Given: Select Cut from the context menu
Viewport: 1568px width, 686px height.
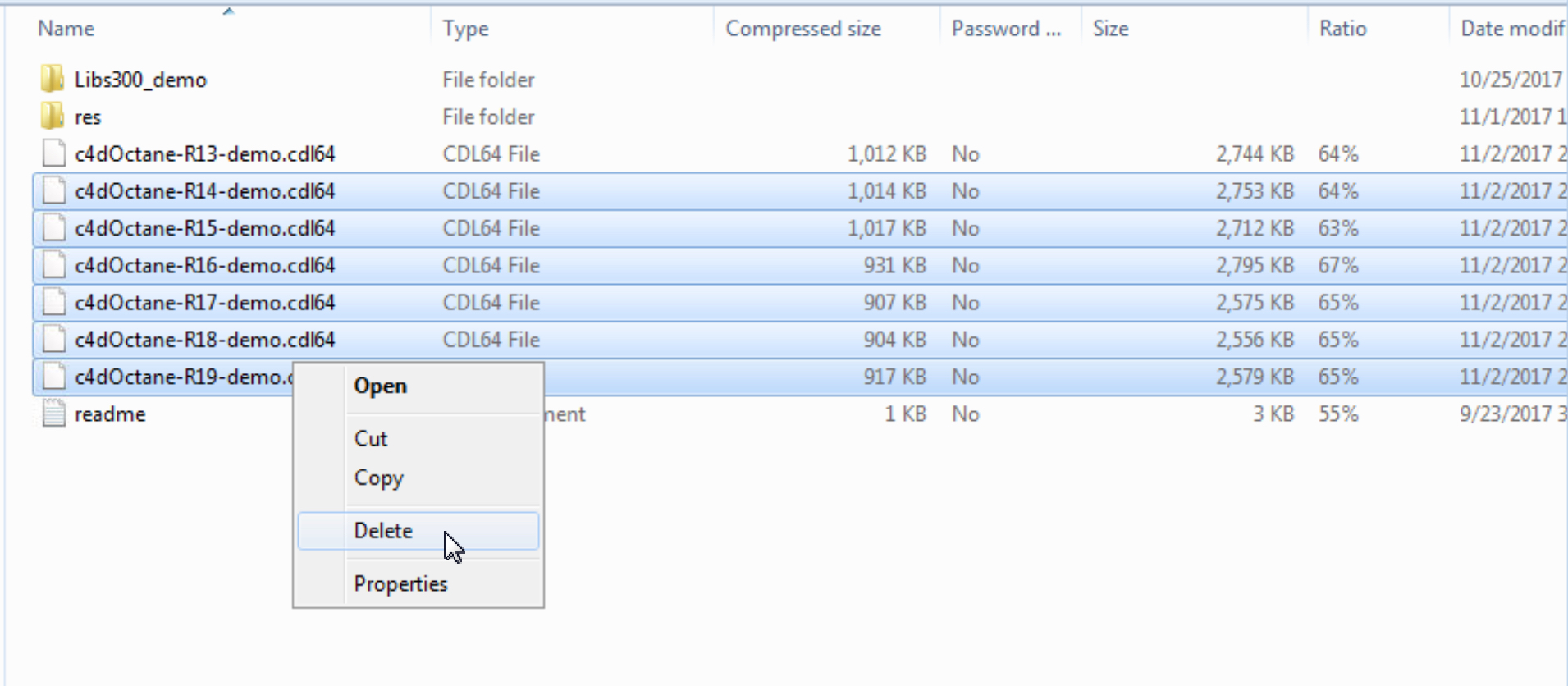Looking at the screenshot, I should tap(371, 438).
